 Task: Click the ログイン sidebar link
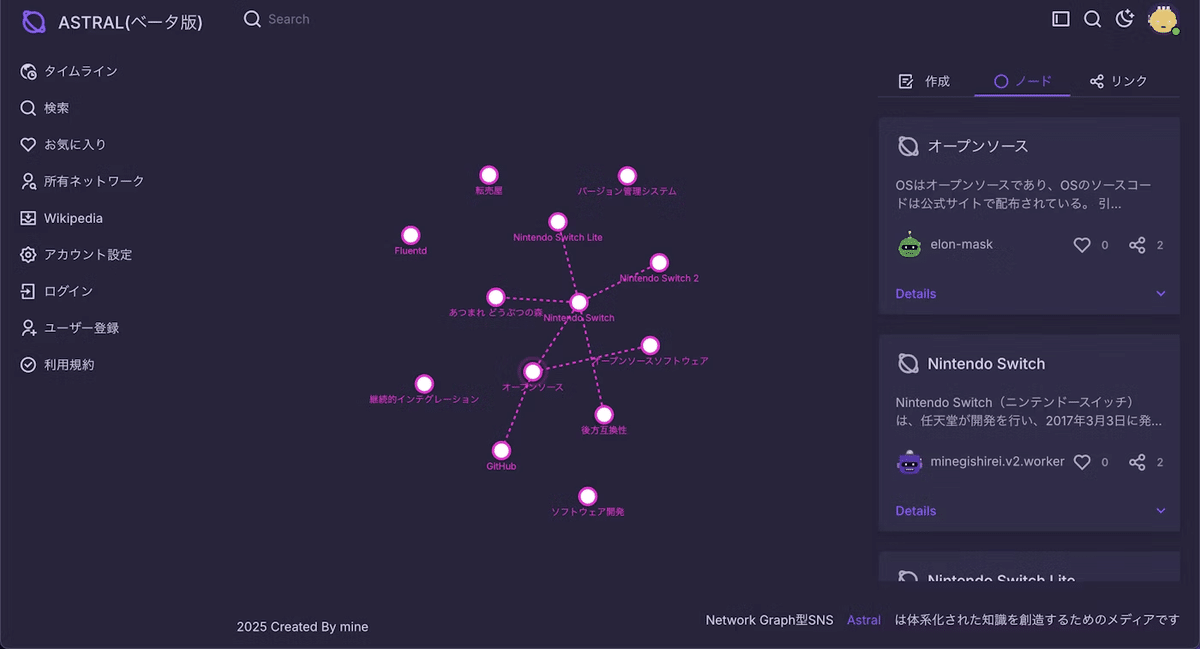click(x=56, y=291)
